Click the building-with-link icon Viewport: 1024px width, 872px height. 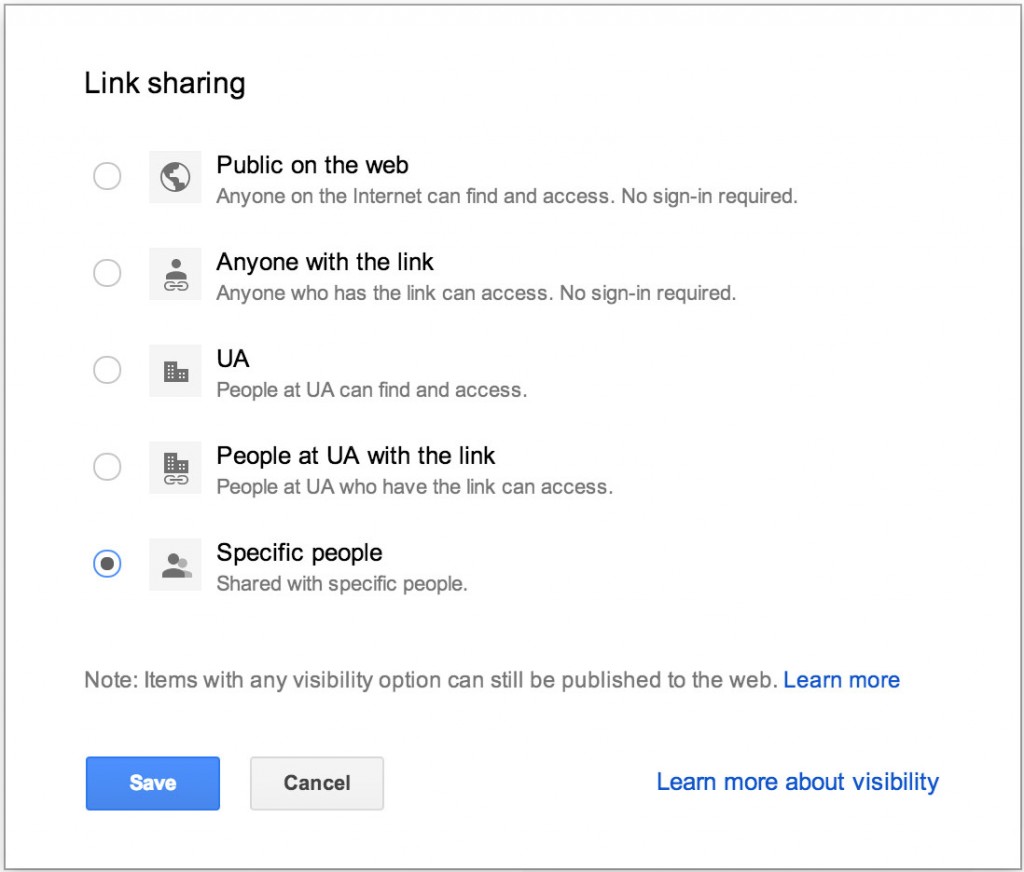pyautogui.click(x=175, y=468)
